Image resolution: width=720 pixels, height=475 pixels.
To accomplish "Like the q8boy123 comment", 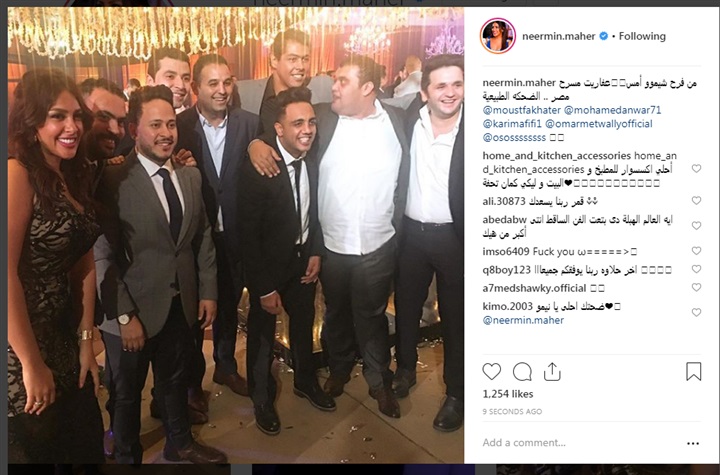I will pyautogui.click(x=696, y=269).
